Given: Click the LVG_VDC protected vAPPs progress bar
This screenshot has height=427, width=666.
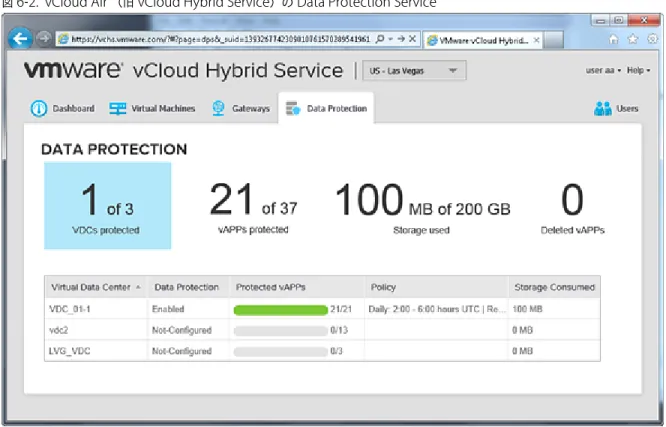Looking at the screenshot, I should [x=281, y=352].
